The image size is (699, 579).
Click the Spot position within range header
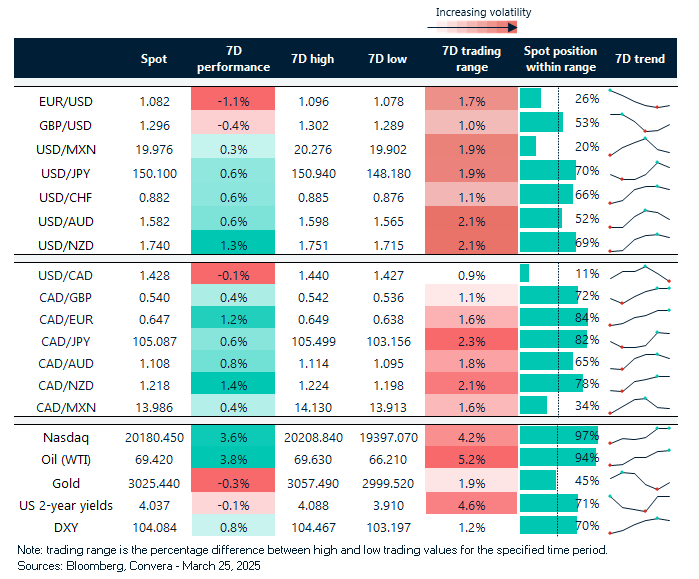click(560, 59)
